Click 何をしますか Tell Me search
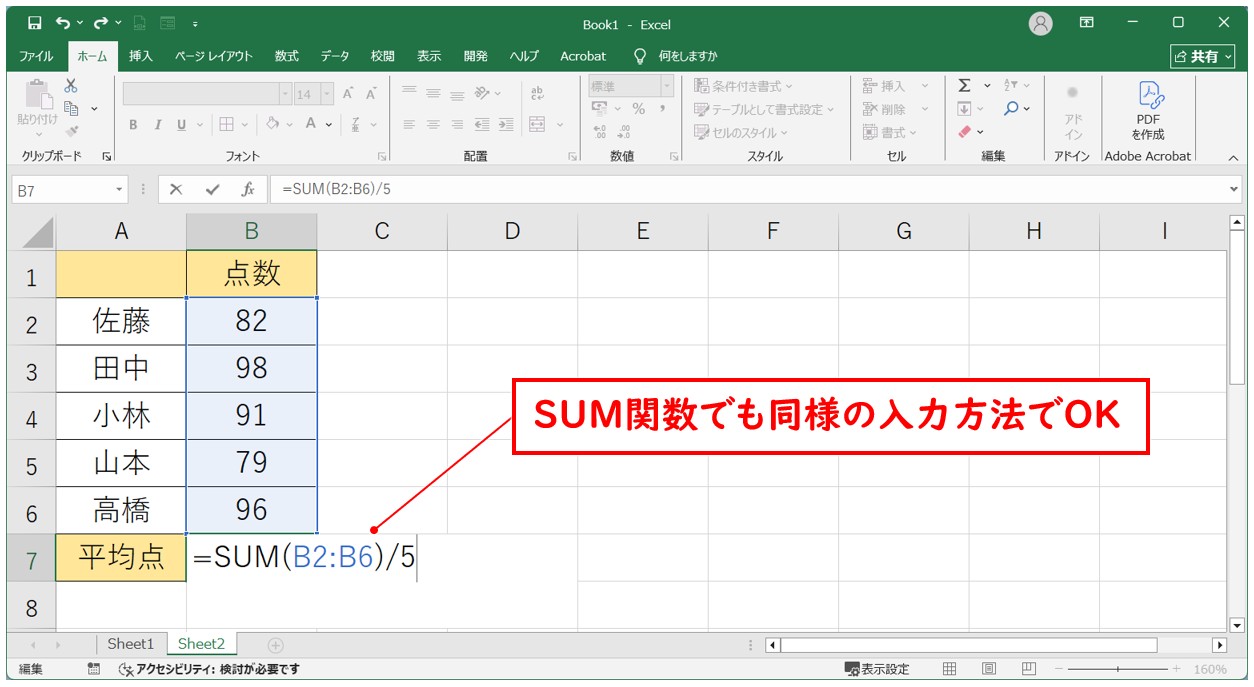1254x687 pixels. (675, 56)
